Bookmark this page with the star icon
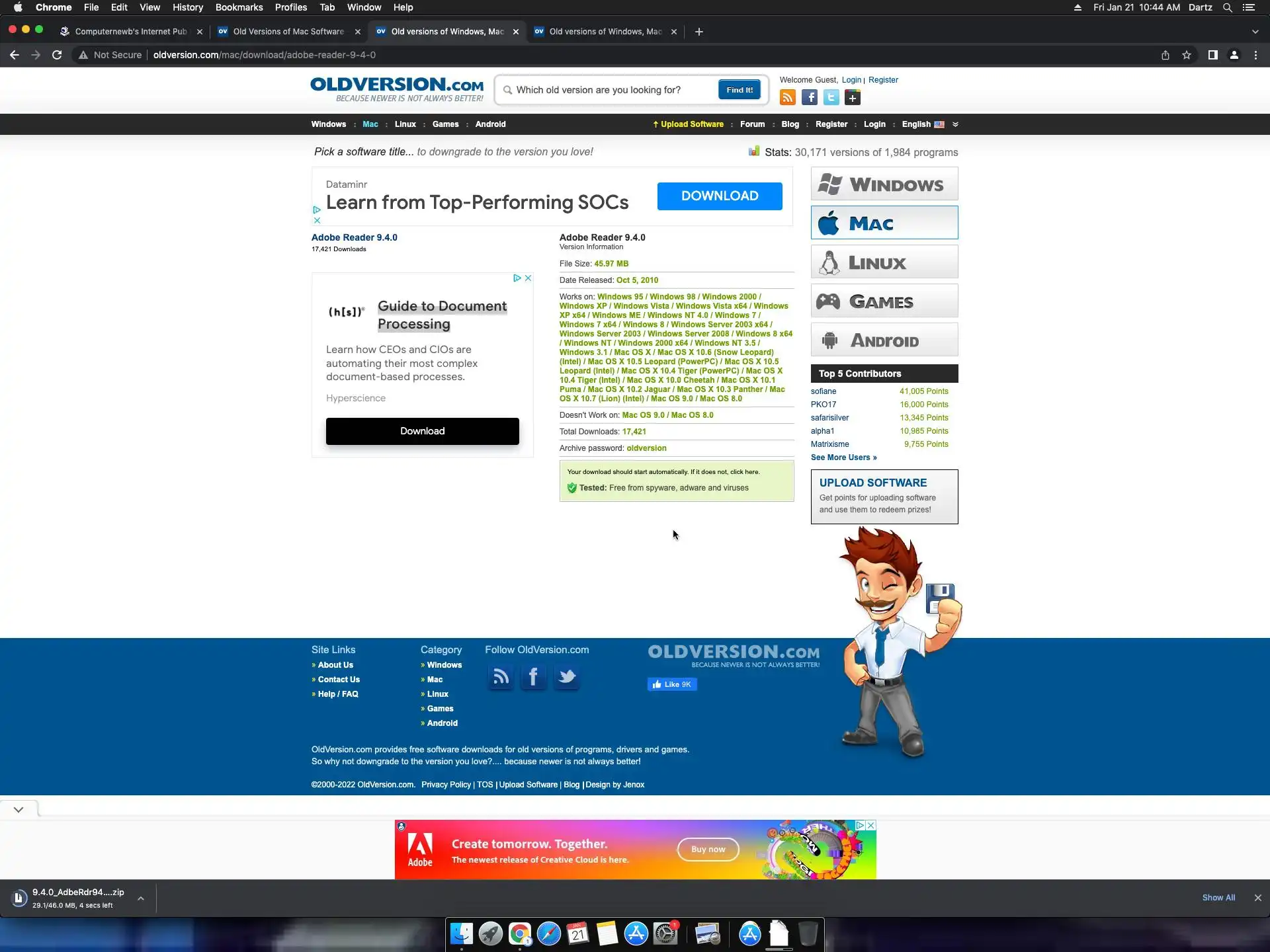The image size is (1270, 952). coord(1187,55)
